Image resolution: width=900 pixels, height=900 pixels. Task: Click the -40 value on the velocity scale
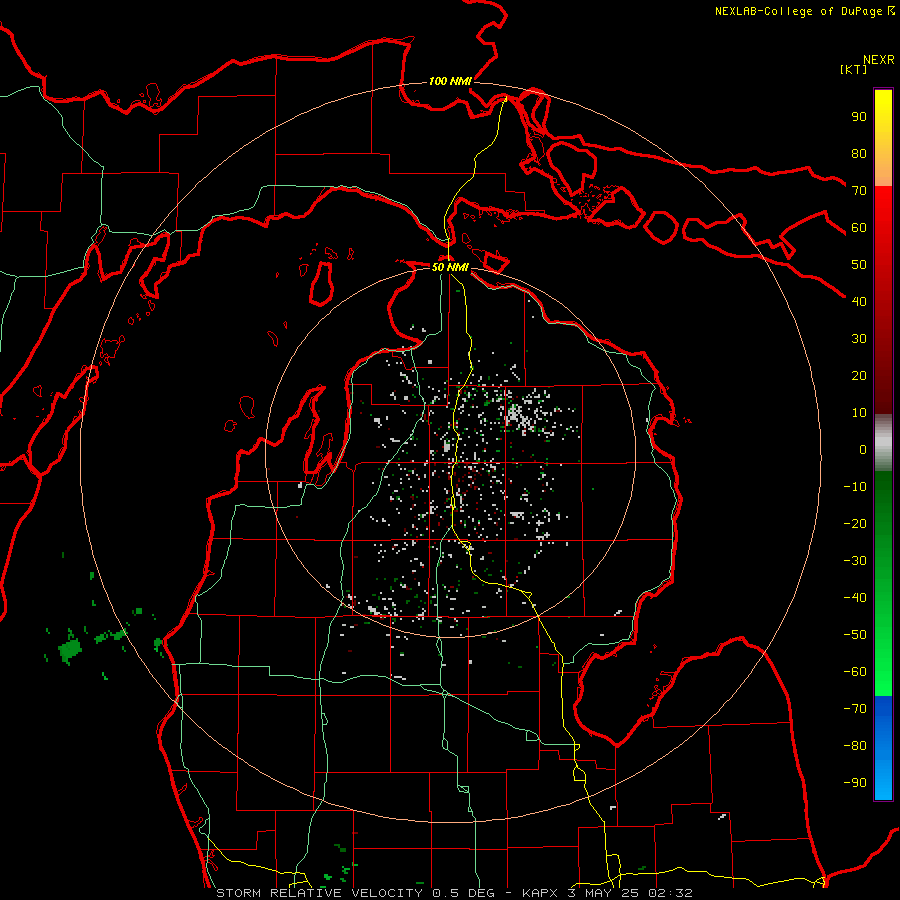(x=855, y=598)
